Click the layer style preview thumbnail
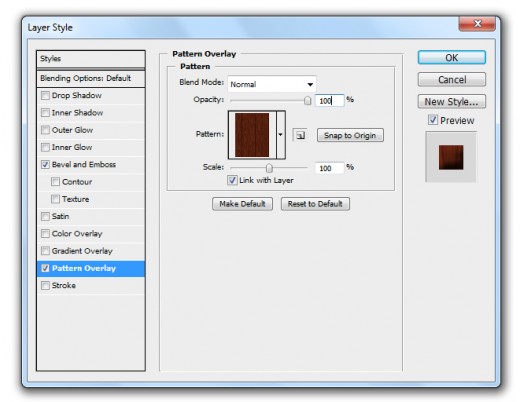 click(451, 157)
